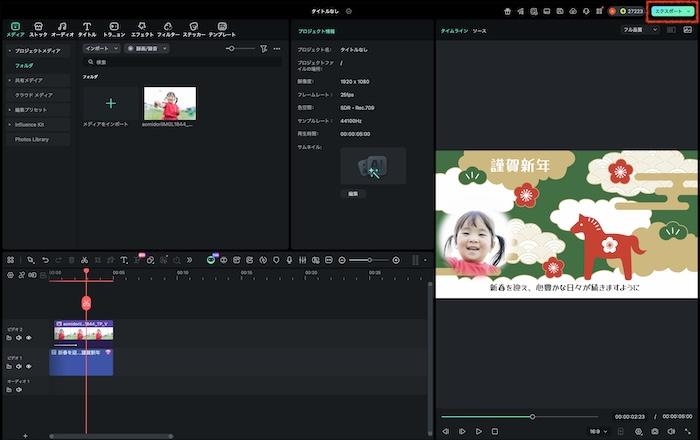Click the picture icon at preview top-right
The width and height of the screenshot is (700, 440).
(688, 30)
